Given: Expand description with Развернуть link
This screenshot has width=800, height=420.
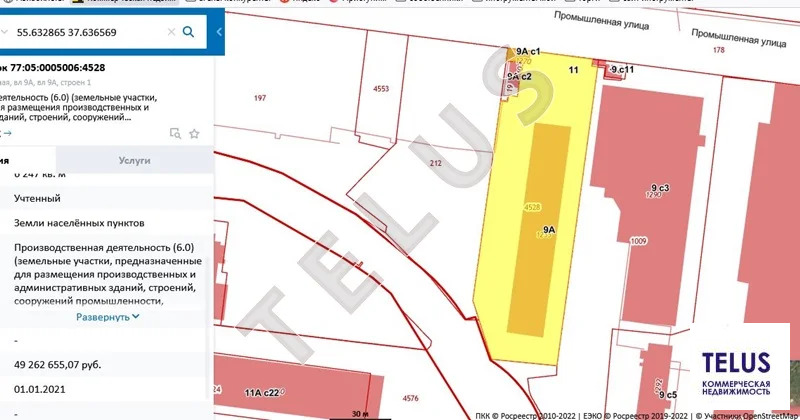Looking at the screenshot, I should [x=108, y=317].
